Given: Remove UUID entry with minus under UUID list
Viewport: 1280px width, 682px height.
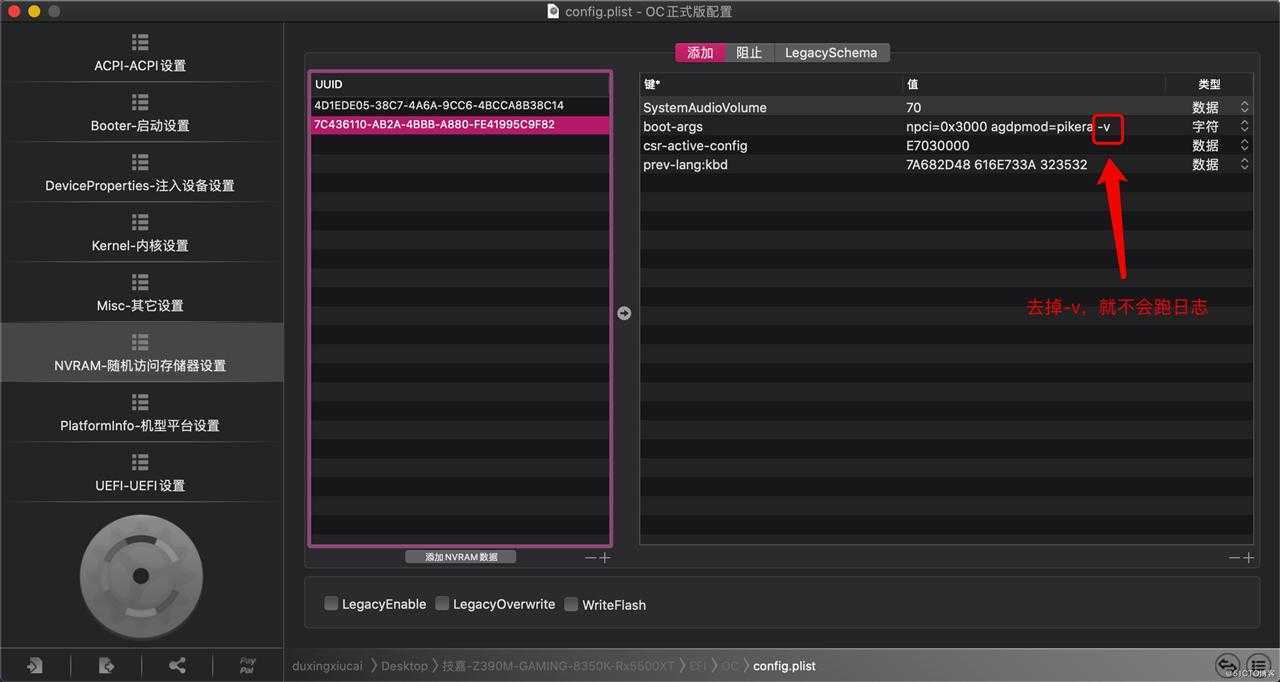Looking at the screenshot, I should pyautogui.click(x=591, y=557).
